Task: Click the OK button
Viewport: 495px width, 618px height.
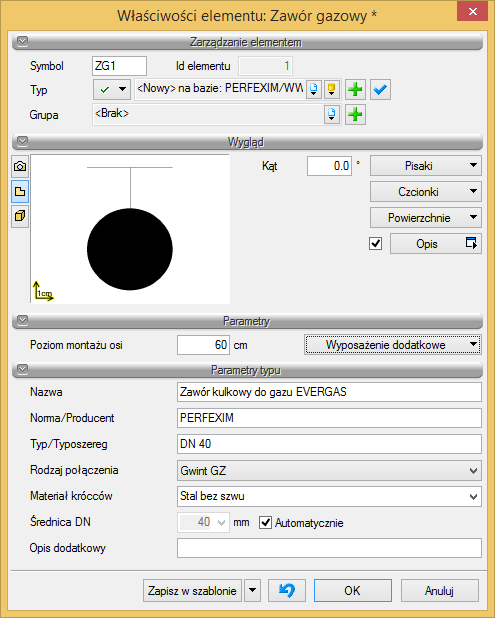Action: (353, 590)
